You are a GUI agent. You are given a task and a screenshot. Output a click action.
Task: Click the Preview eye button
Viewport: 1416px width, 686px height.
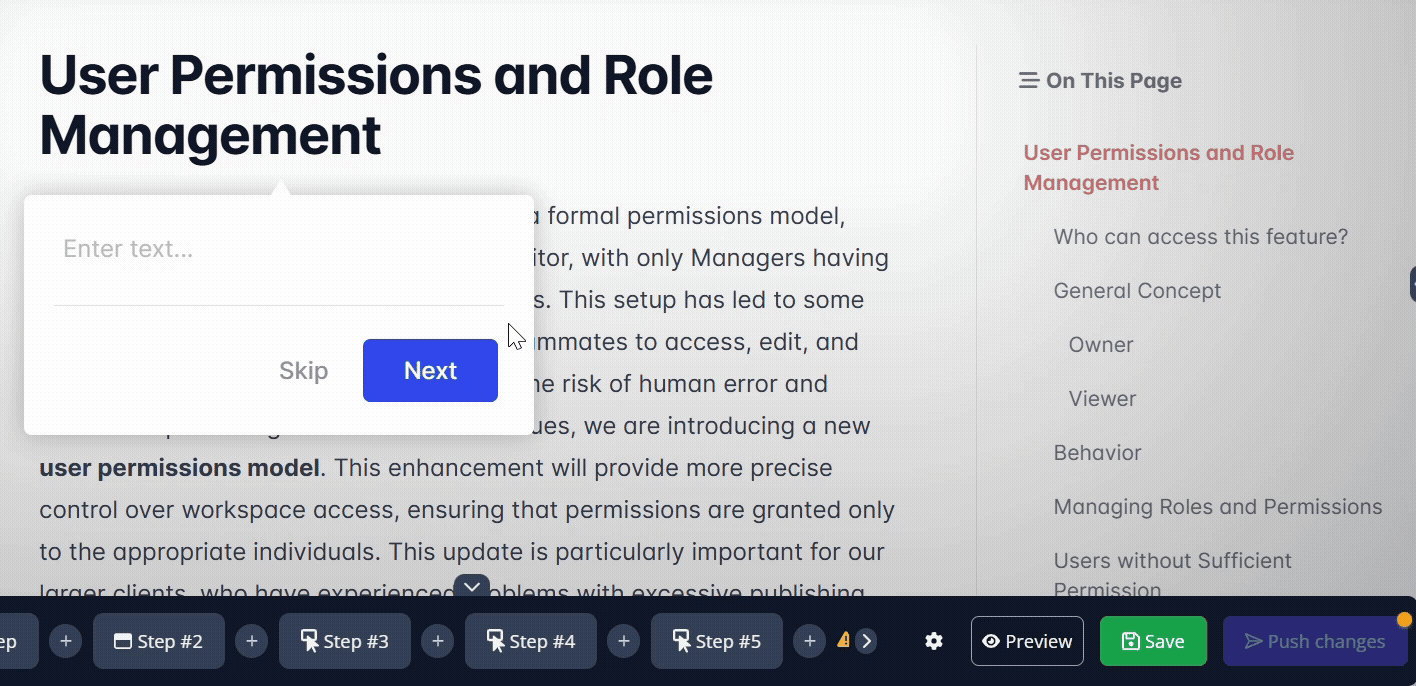click(1027, 641)
